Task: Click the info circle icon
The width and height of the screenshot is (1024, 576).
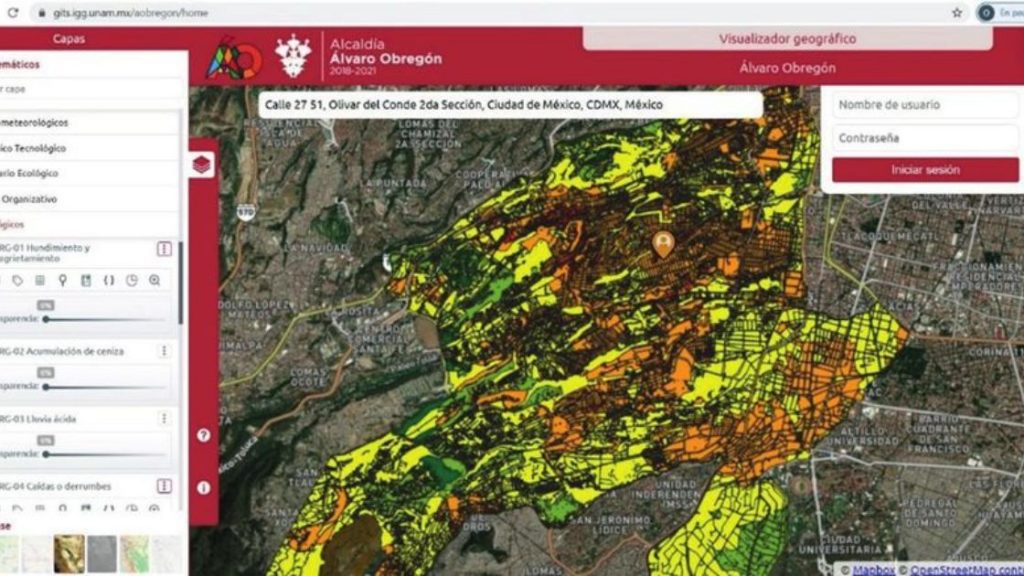Action: [203, 488]
